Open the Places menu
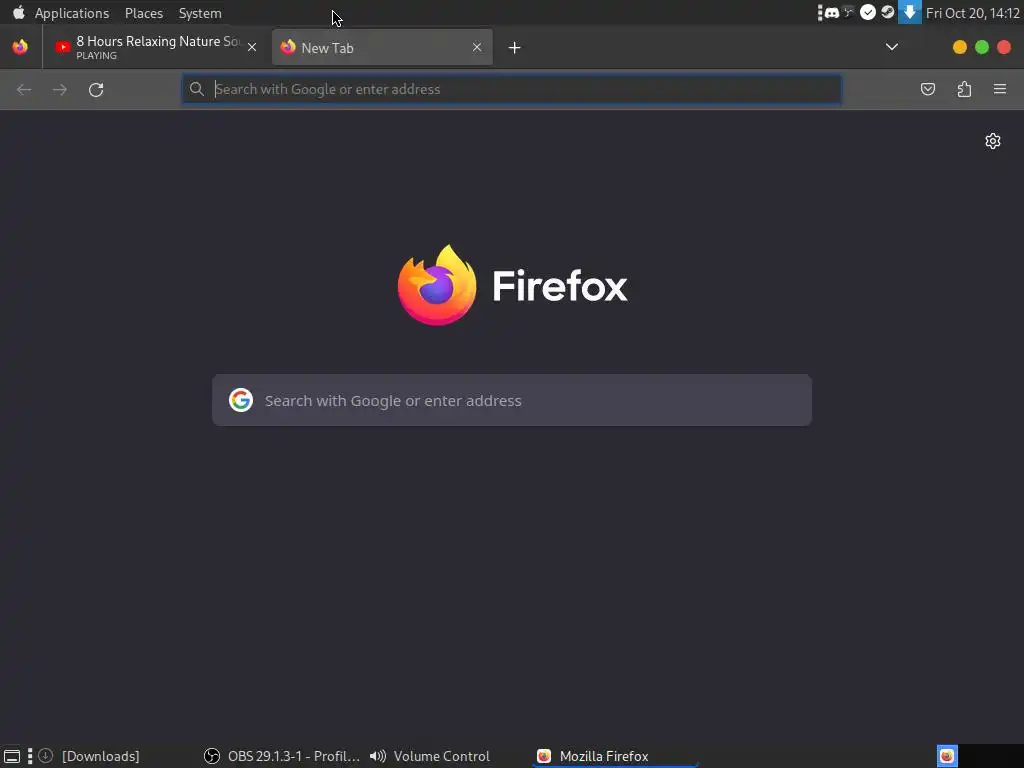 [144, 13]
